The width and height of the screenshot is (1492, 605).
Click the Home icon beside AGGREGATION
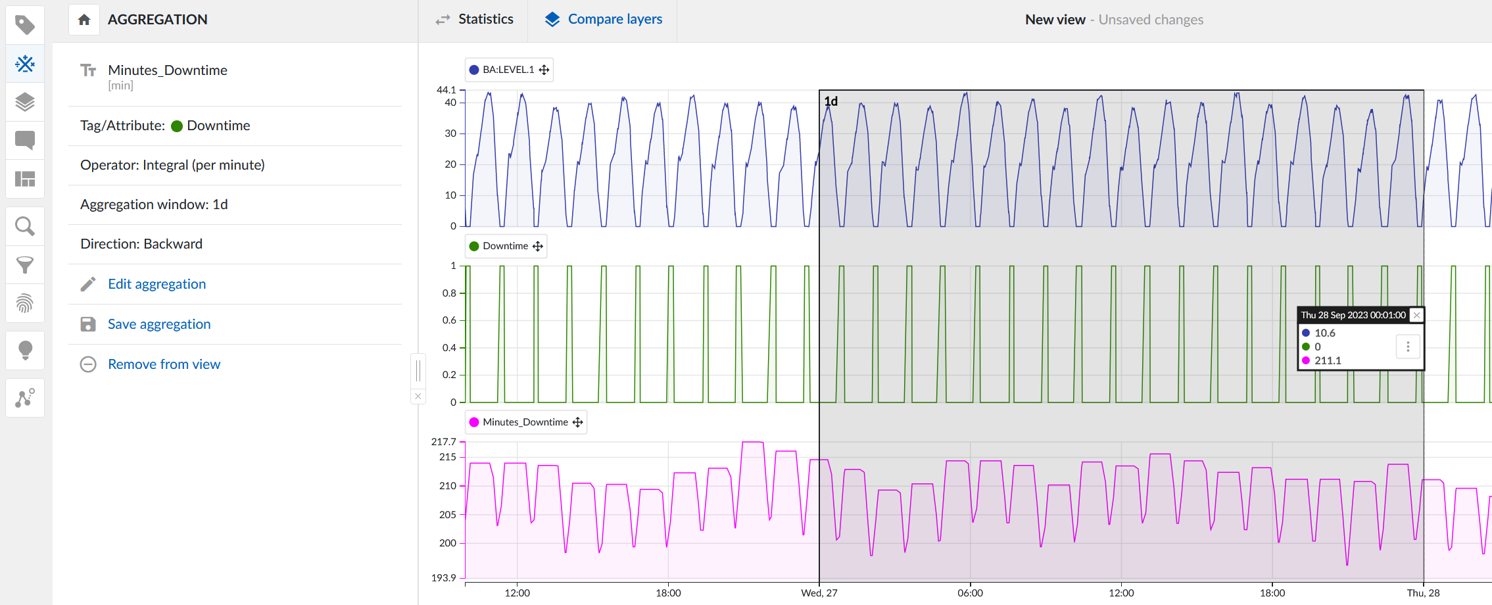[84, 19]
